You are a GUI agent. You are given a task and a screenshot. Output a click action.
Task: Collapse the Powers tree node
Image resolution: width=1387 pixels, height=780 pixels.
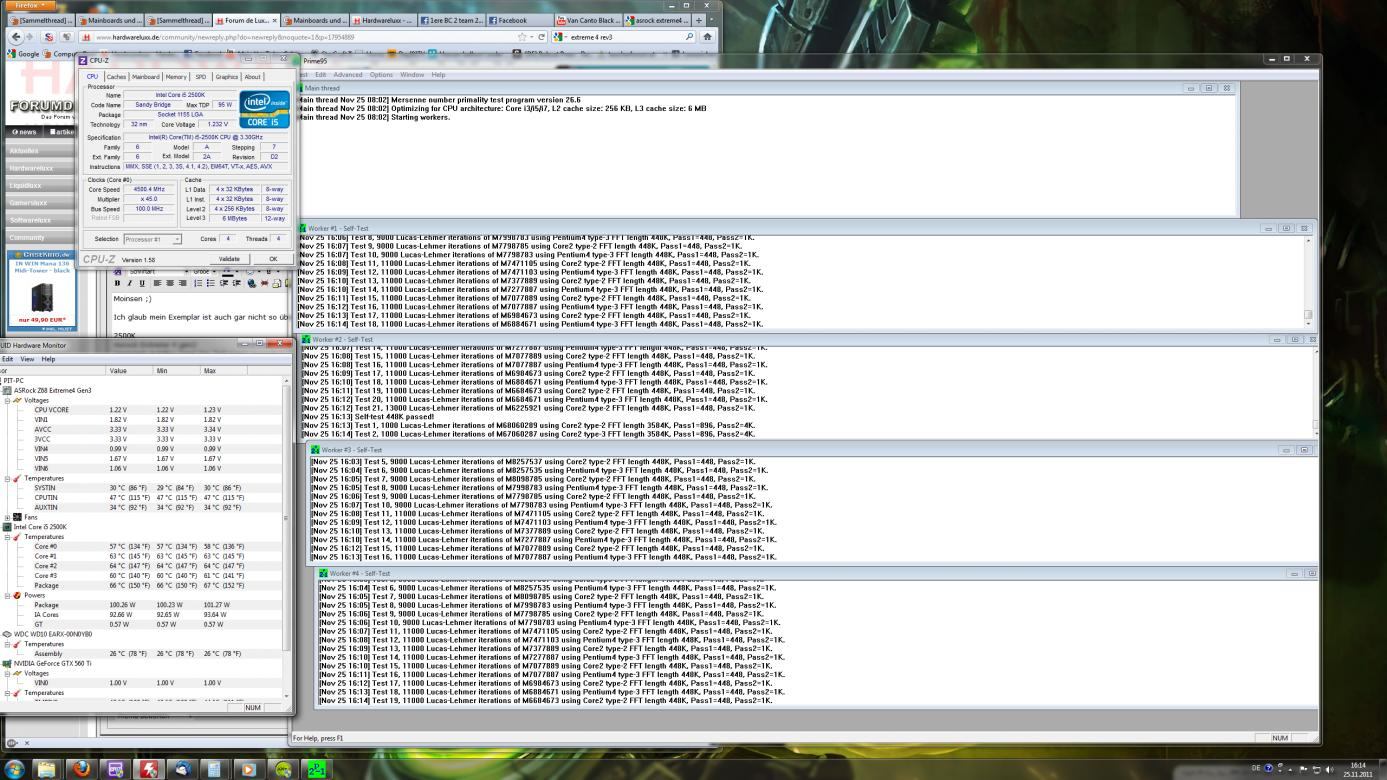coord(8,595)
